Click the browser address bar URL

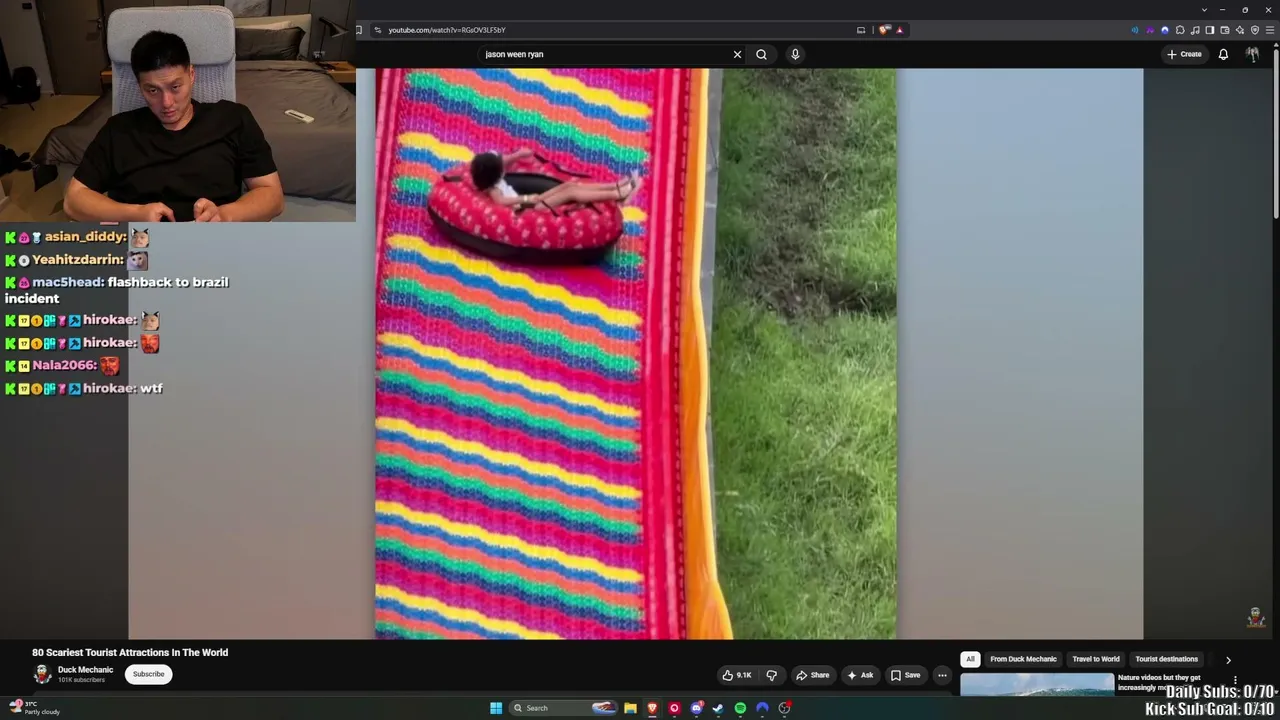446,30
